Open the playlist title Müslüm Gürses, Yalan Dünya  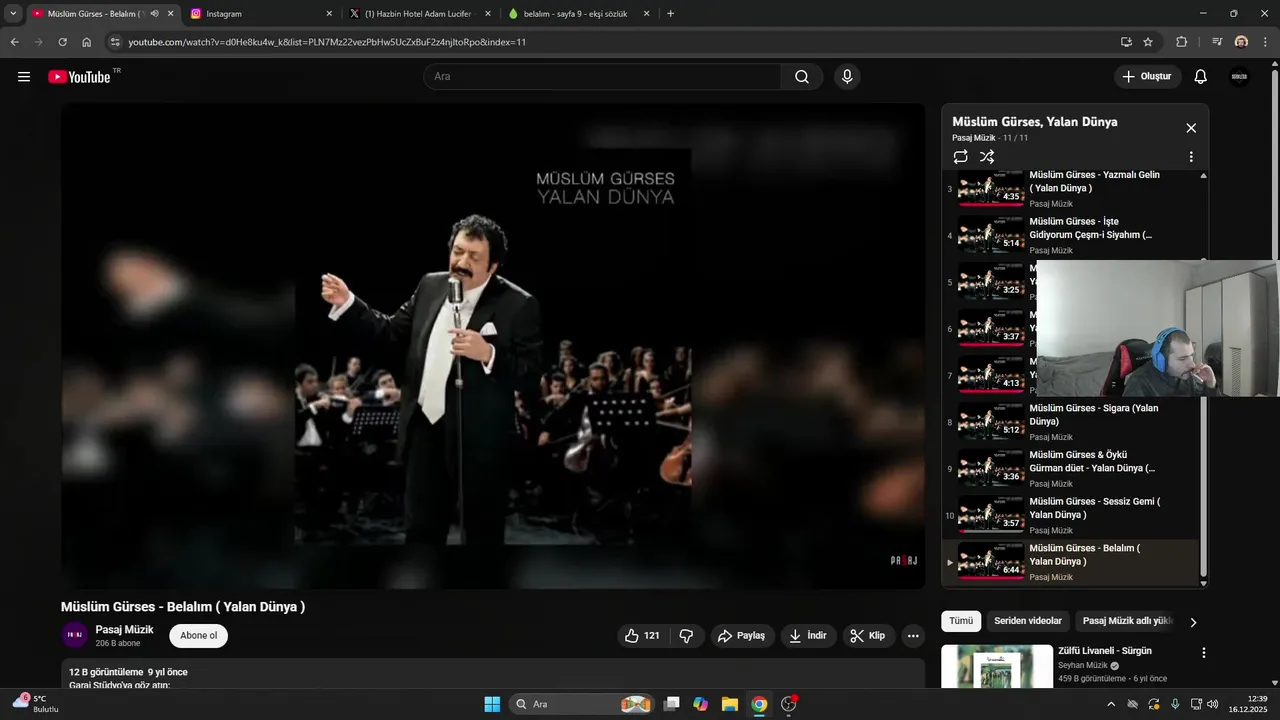1035,122
